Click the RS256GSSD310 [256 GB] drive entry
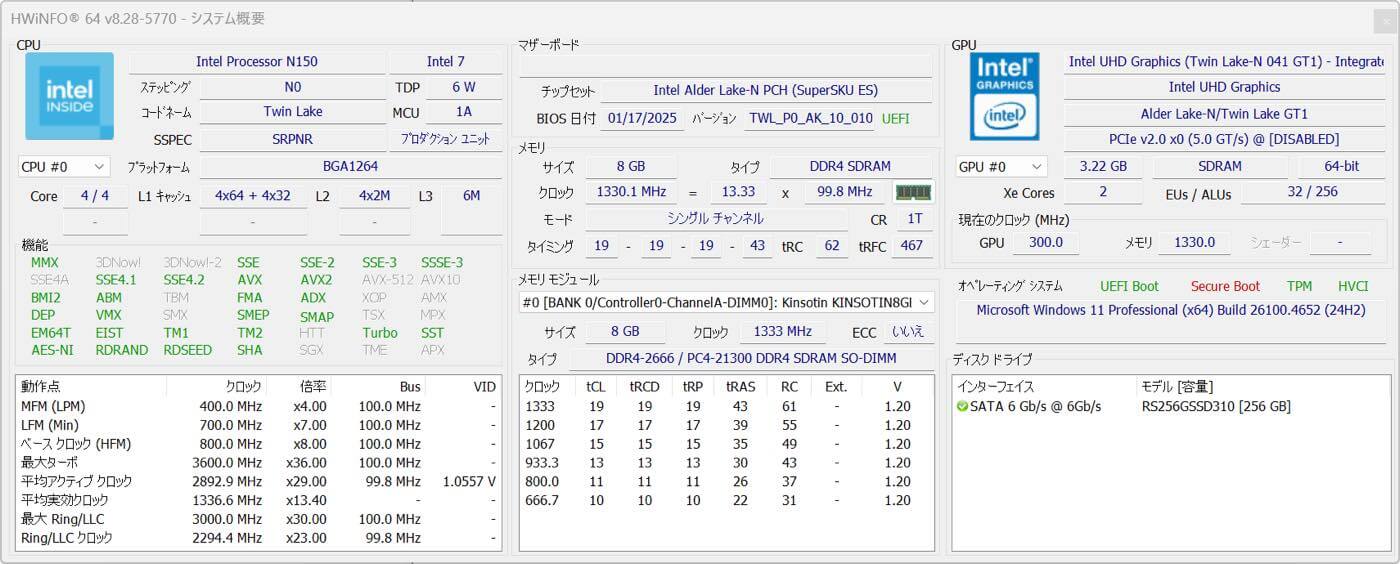The image size is (1400, 564). (x=1216, y=406)
